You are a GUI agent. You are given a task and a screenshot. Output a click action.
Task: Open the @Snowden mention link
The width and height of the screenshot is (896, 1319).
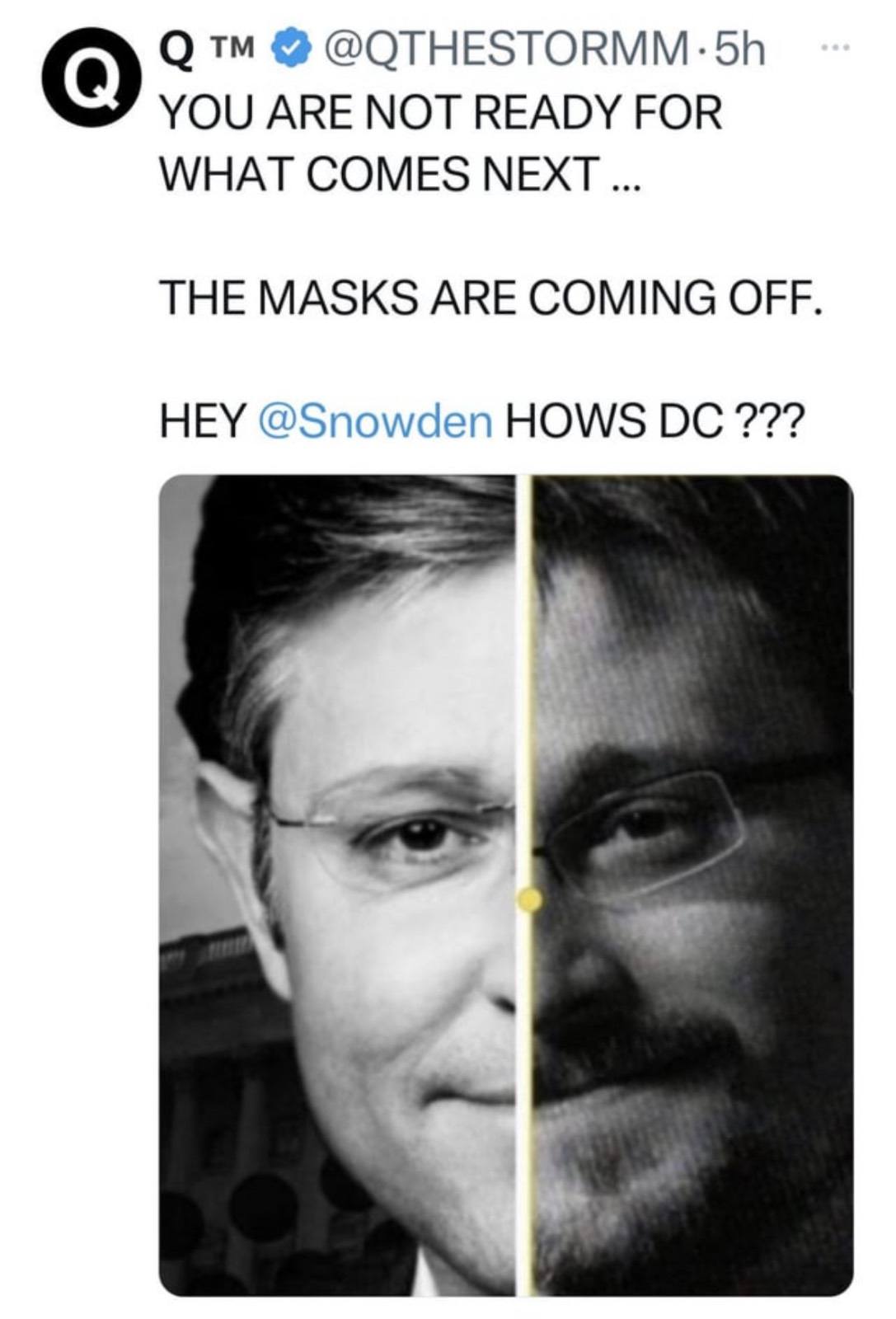(376, 420)
